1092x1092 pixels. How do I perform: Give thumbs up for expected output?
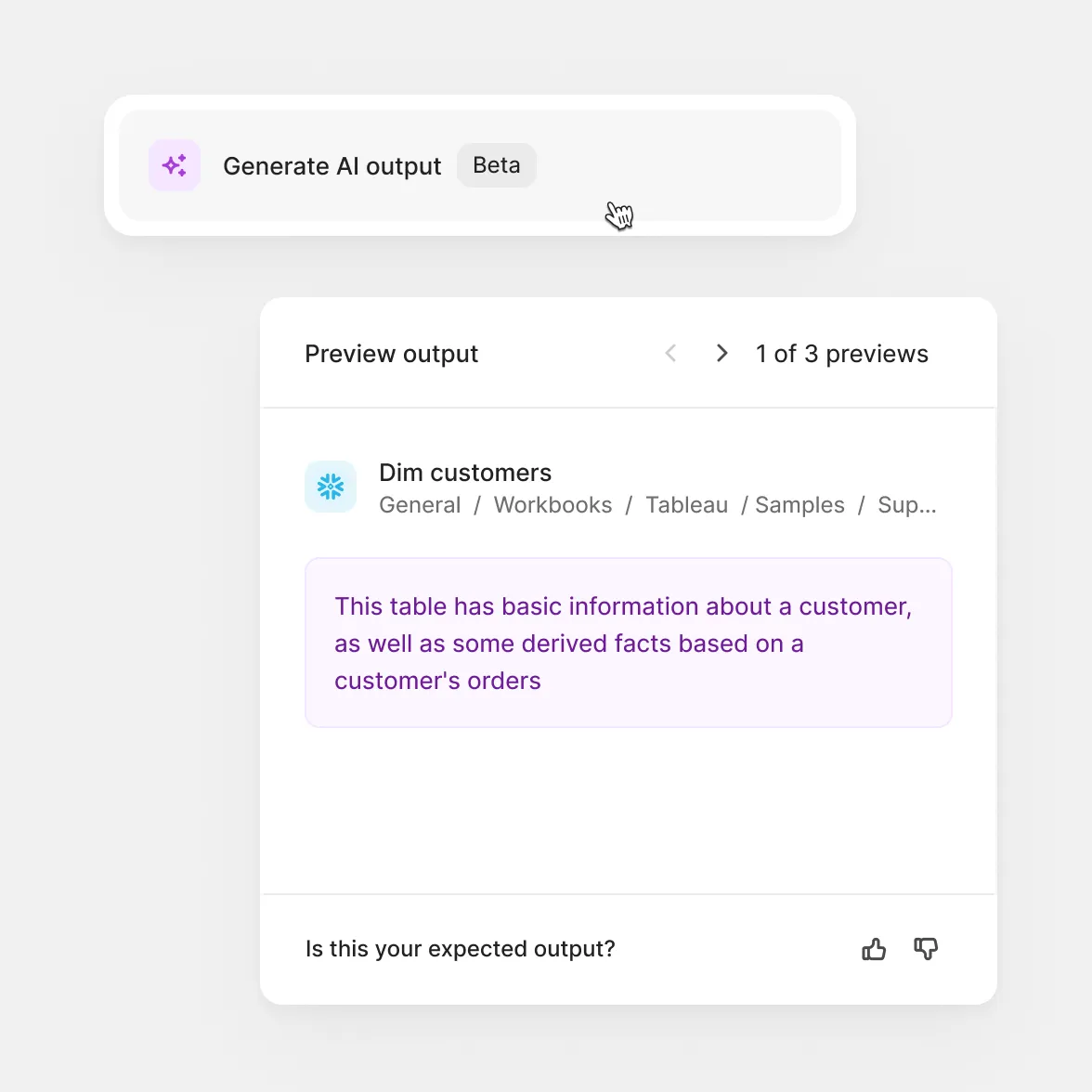874,949
